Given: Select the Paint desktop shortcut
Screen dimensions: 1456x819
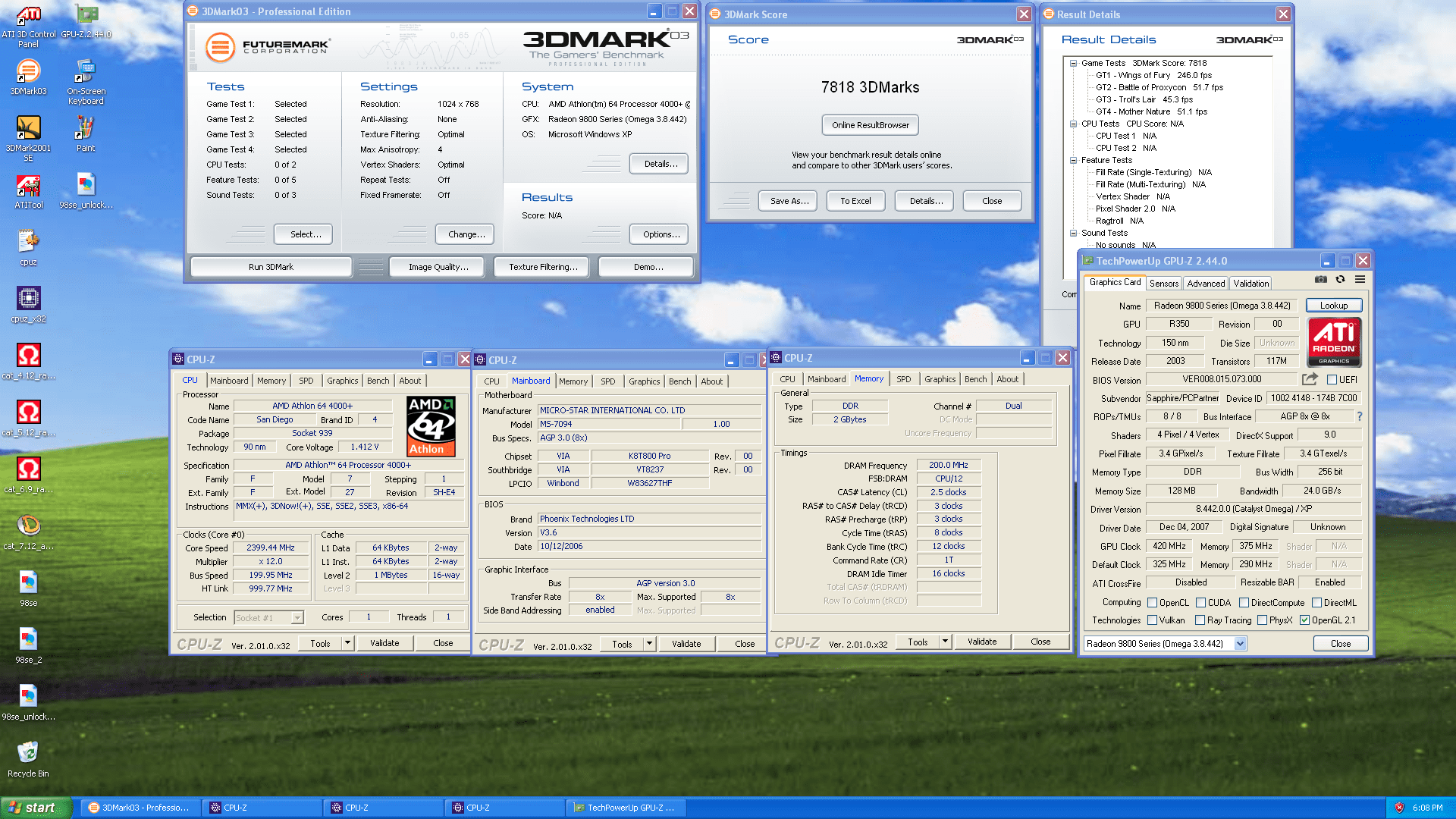Looking at the screenshot, I should click(x=86, y=134).
